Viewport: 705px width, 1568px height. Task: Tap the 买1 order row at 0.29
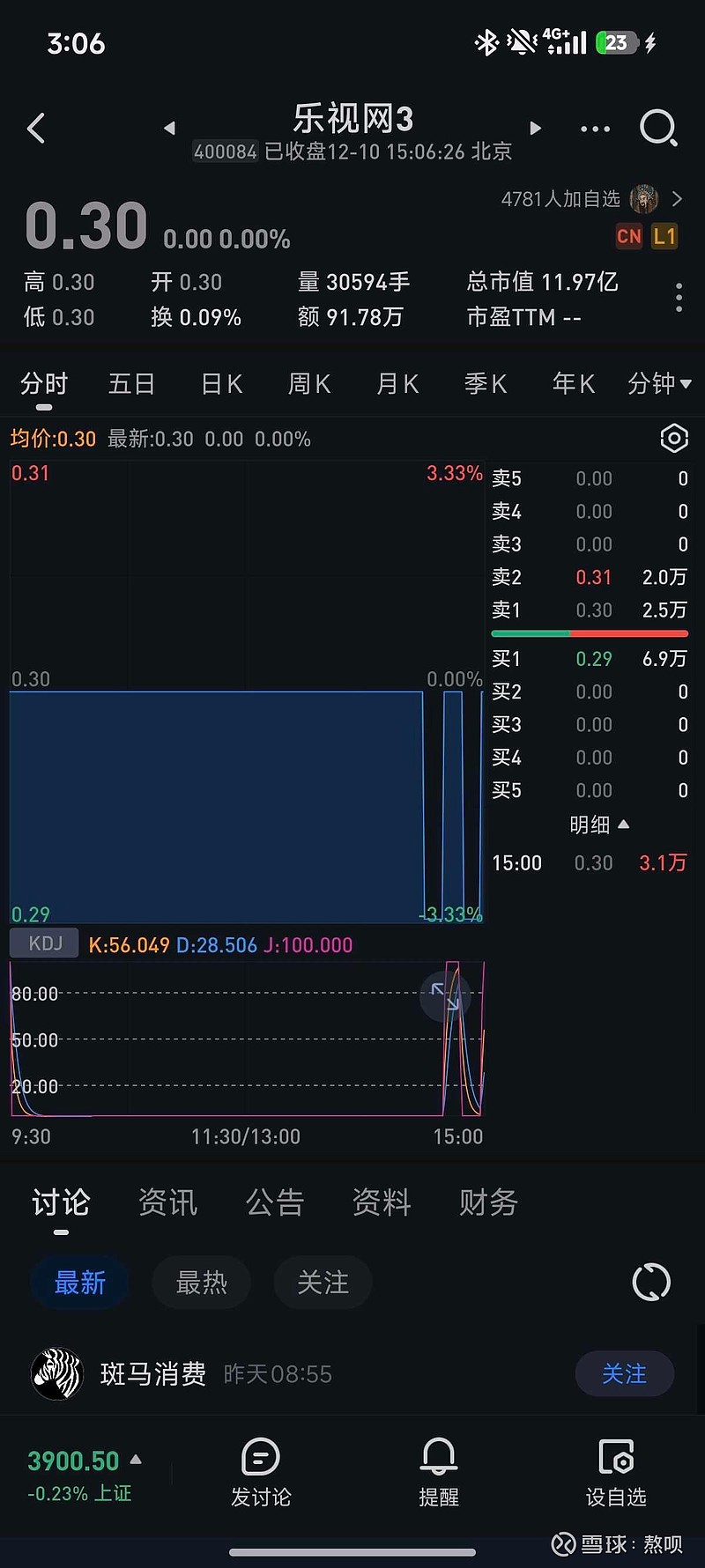pyautogui.click(x=589, y=658)
